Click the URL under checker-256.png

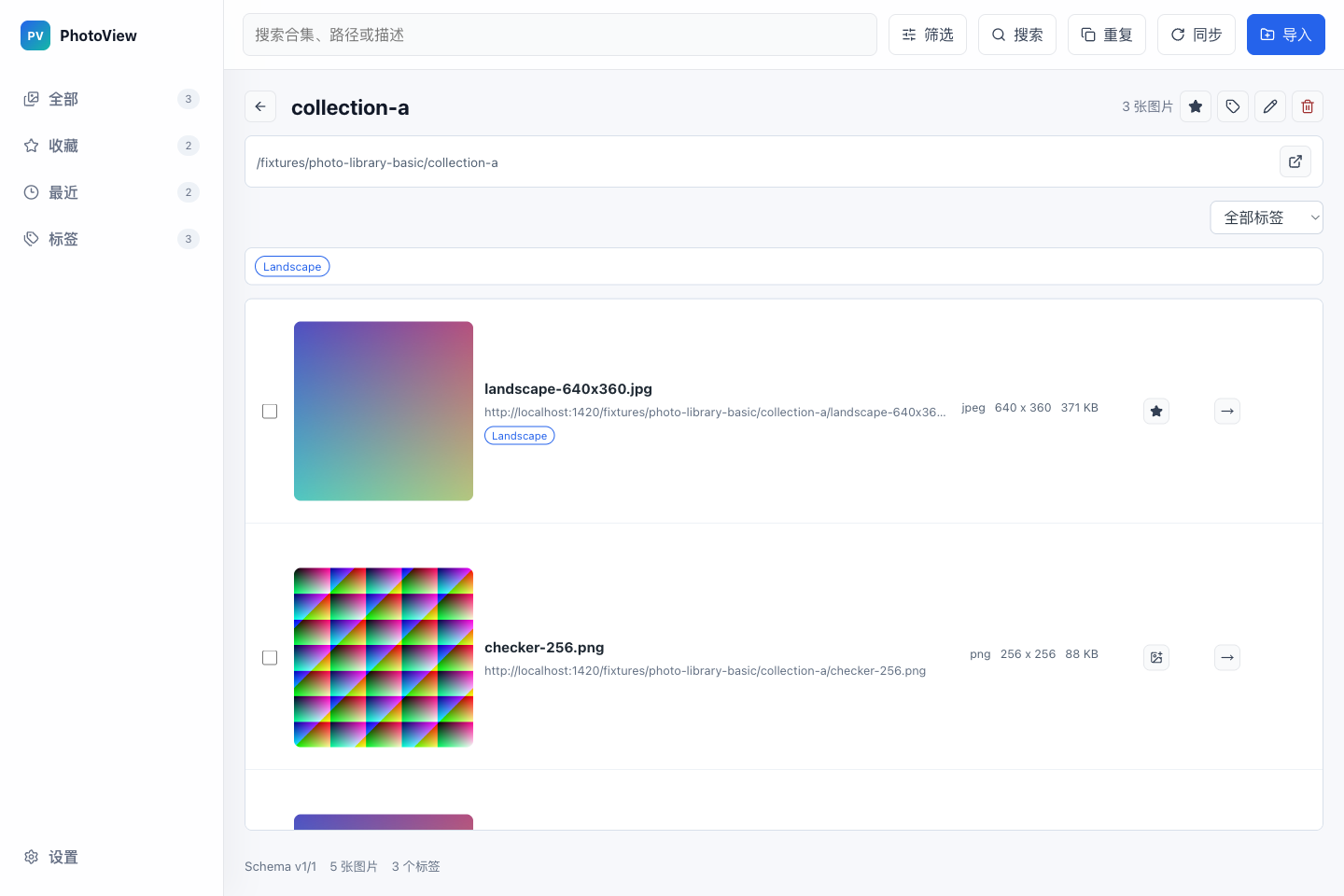point(706,671)
